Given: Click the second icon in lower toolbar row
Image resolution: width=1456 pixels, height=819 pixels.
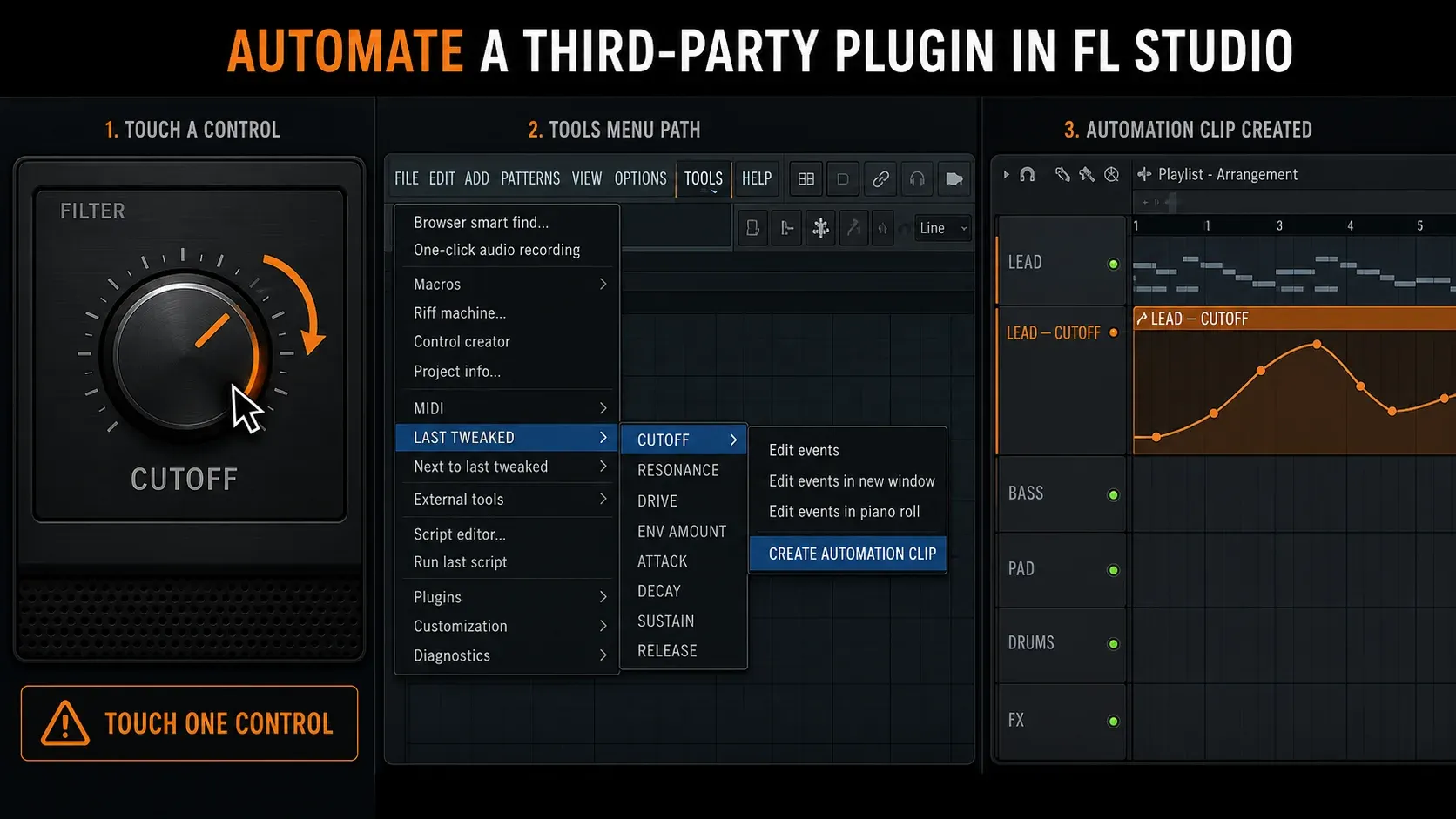Looking at the screenshot, I should [x=786, y=228].
